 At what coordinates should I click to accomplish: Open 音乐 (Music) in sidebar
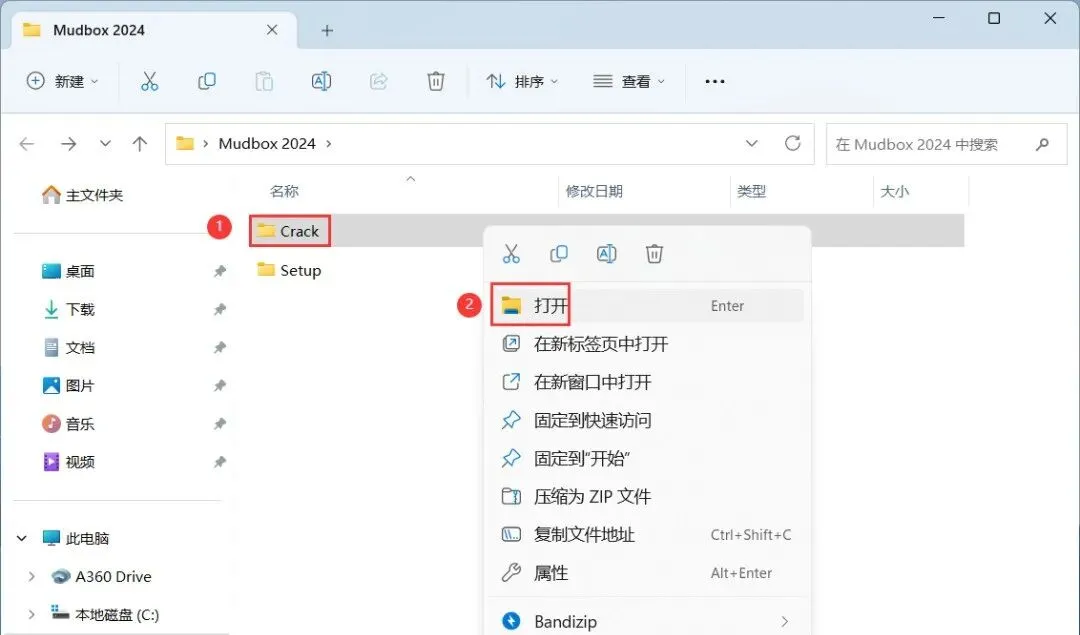click(68, 424)
